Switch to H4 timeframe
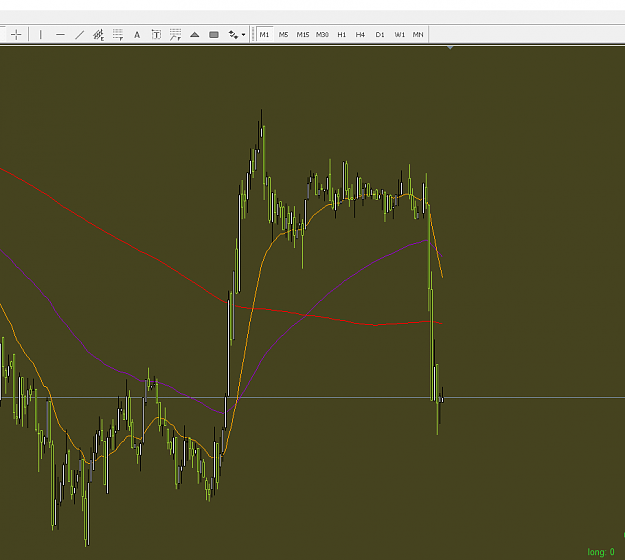The image size is (625, 560). pos(360,35)
